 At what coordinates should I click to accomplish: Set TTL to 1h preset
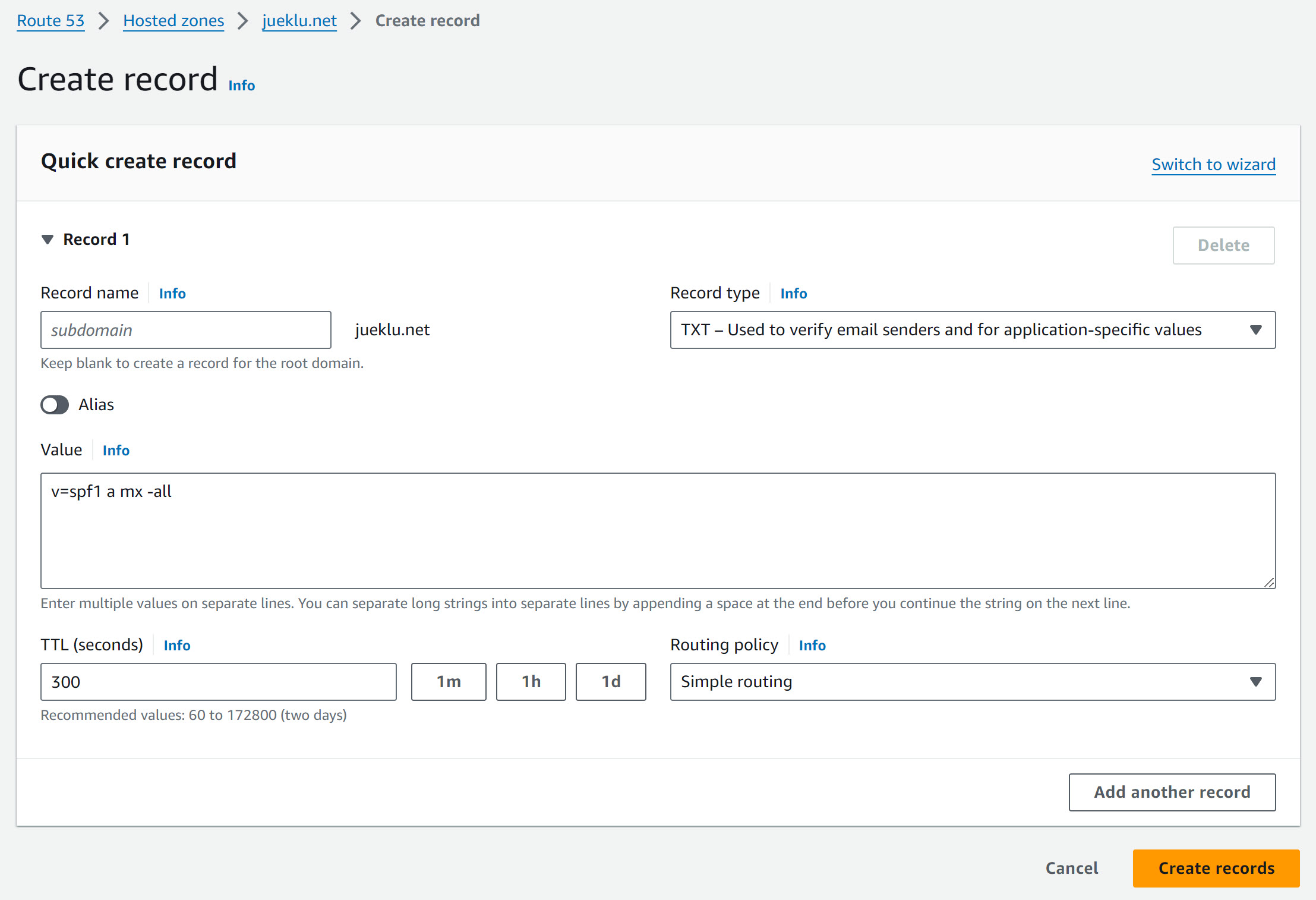[531, 682]
